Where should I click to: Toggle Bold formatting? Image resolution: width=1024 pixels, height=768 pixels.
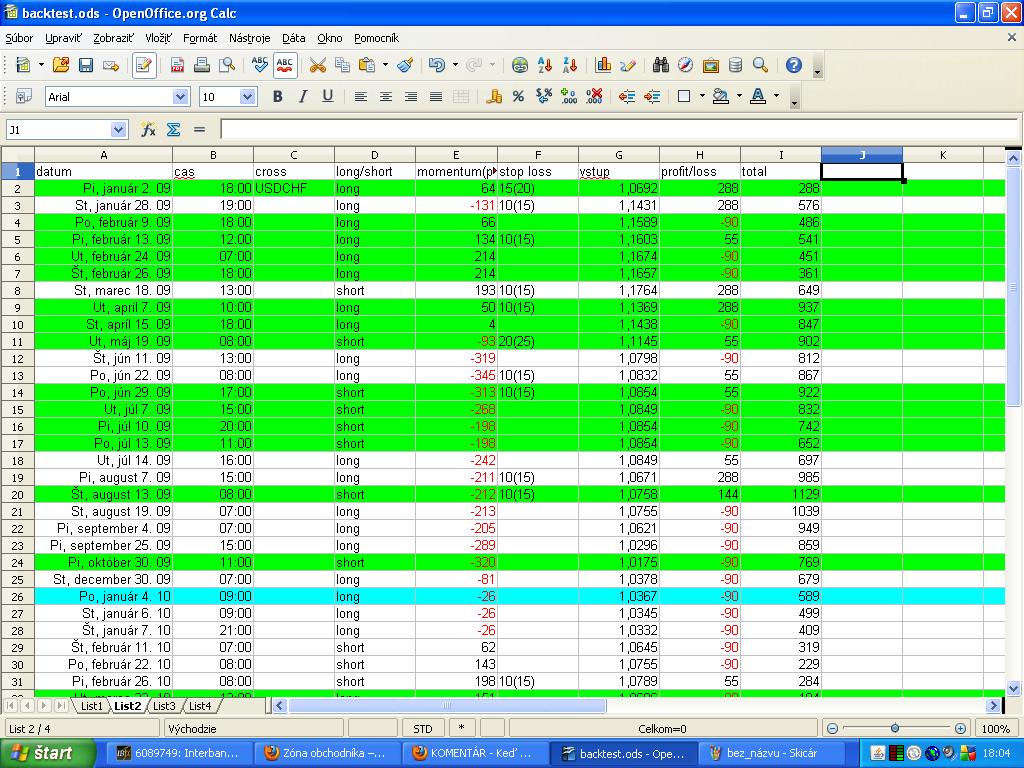[277, 97]
